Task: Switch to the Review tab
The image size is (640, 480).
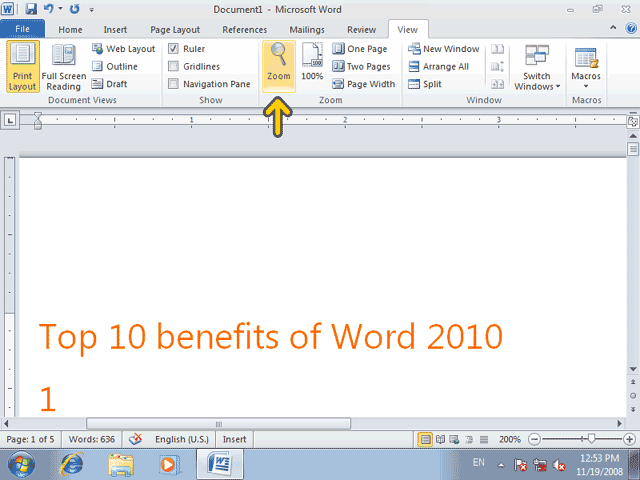Action: pos(362,30)
